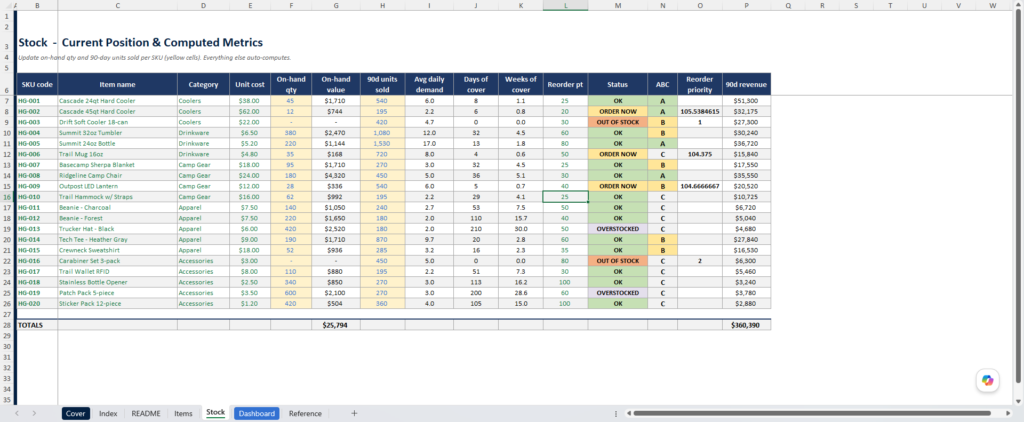1024x422 pixels.
Task: Click item Cascade 45qt Hard Cooler
Action: click(x=118, y=112)
